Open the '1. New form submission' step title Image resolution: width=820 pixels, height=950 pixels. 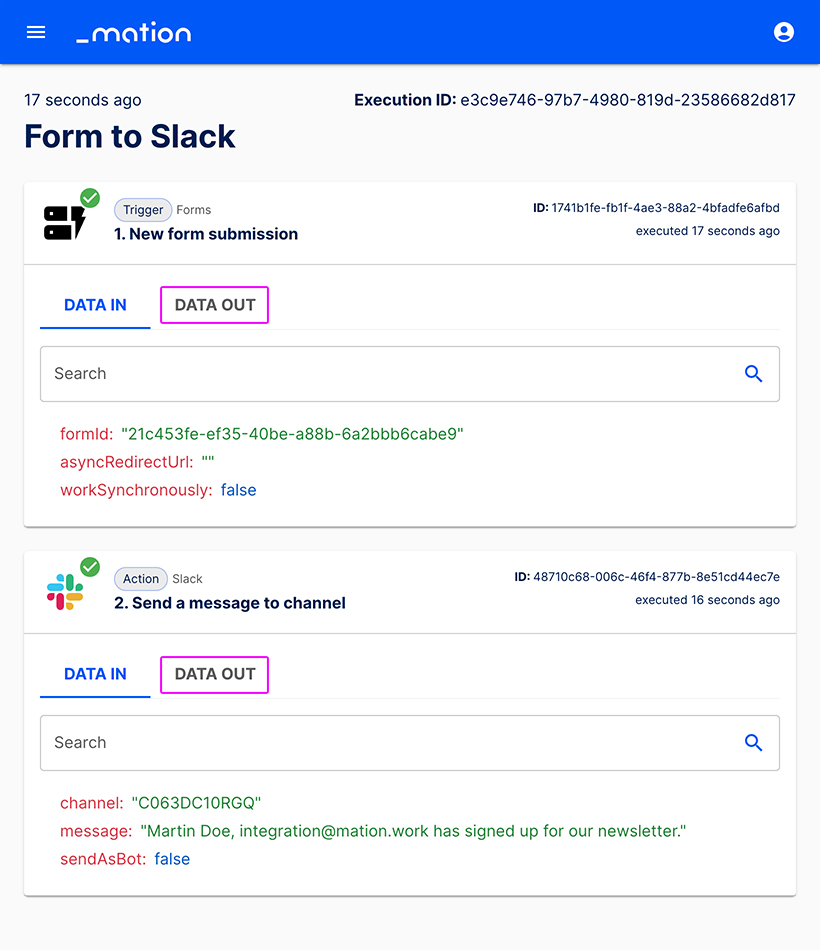tap(205, 234)
